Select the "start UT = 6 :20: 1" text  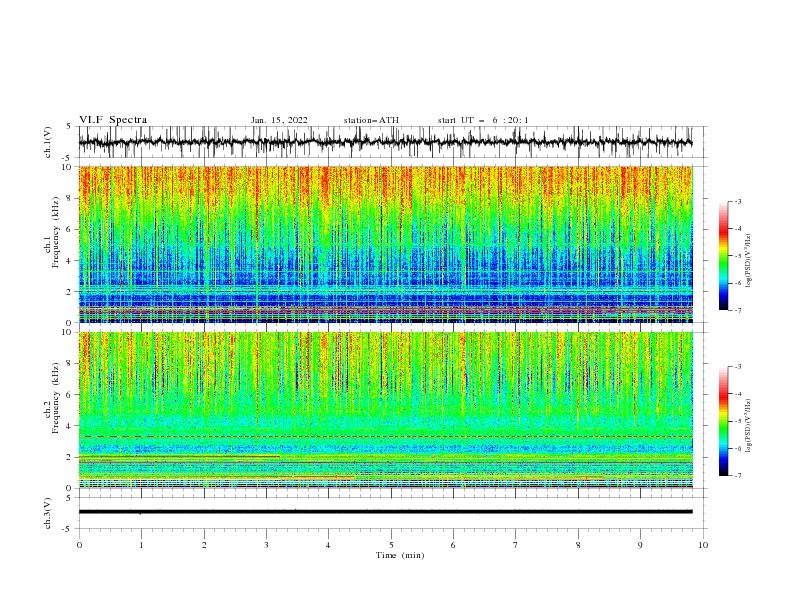coord(483,120)
